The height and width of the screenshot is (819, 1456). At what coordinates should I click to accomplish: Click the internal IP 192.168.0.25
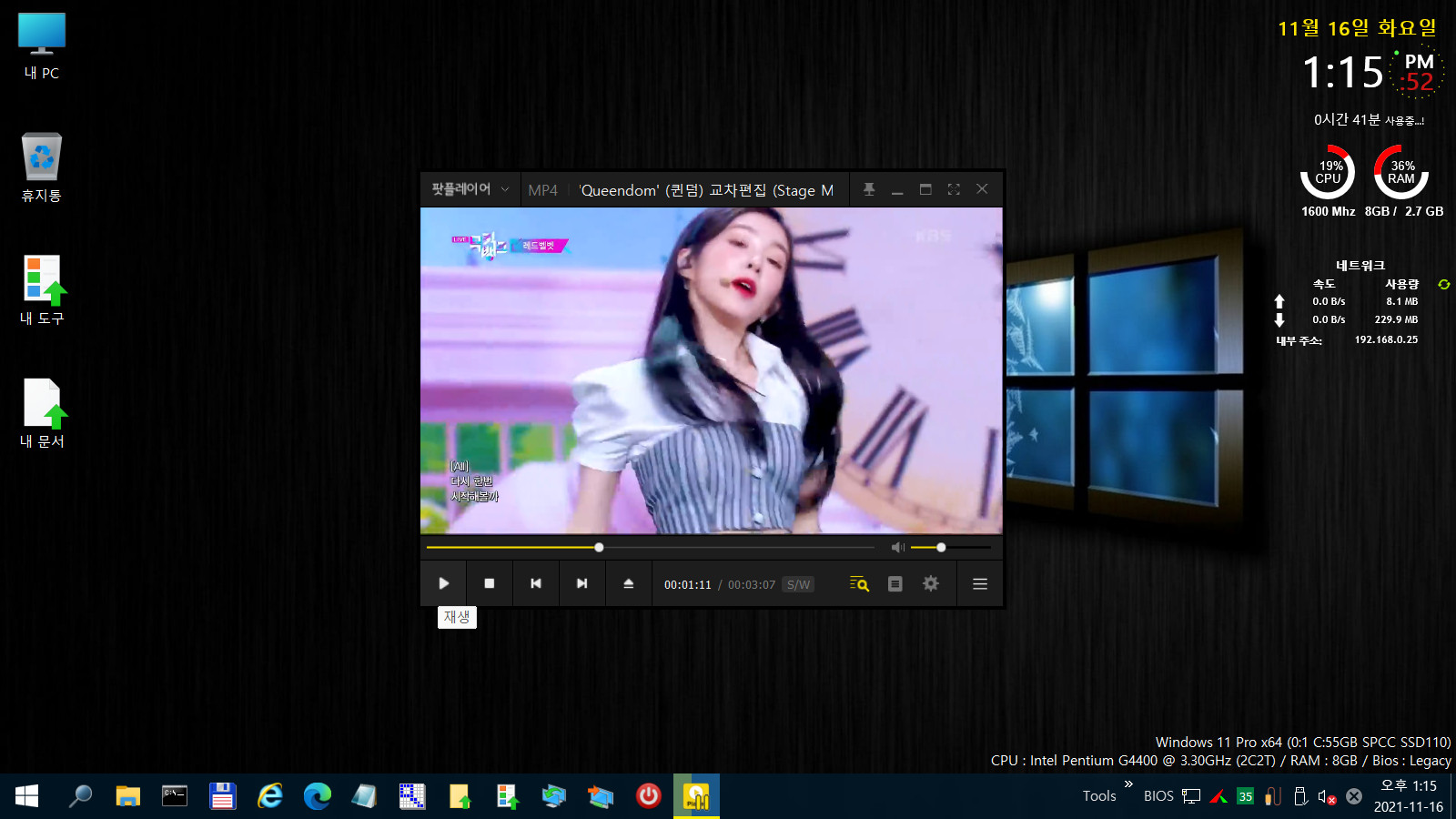[x=1386, y=339]
